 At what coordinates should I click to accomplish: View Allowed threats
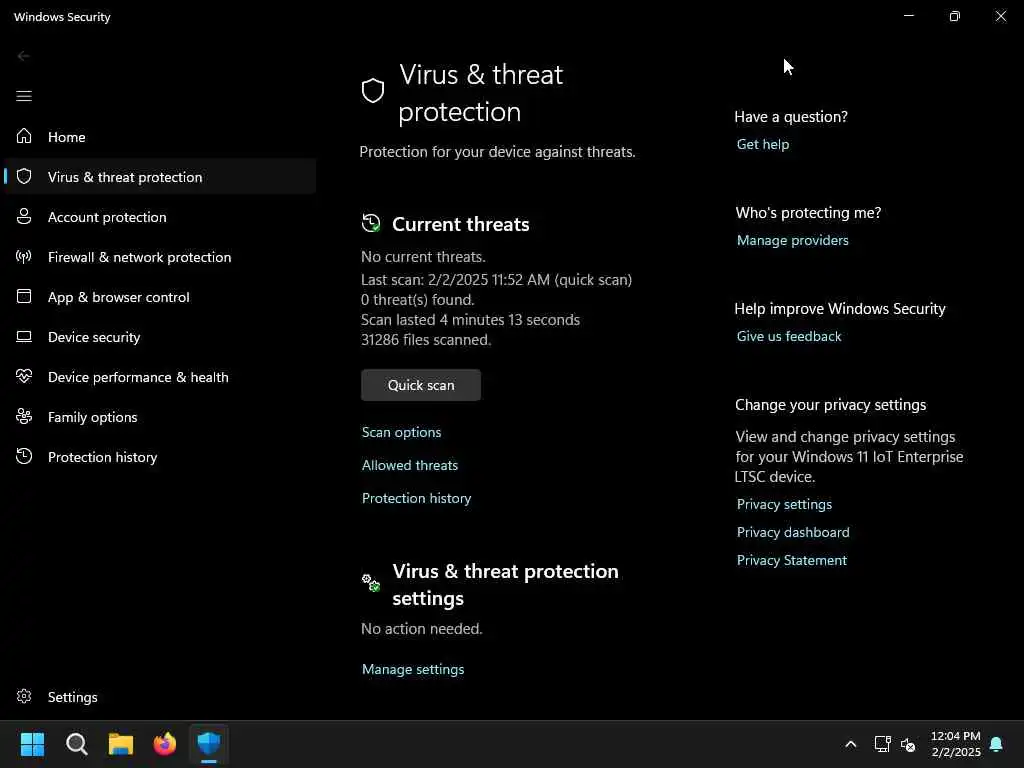click(410, 465)
